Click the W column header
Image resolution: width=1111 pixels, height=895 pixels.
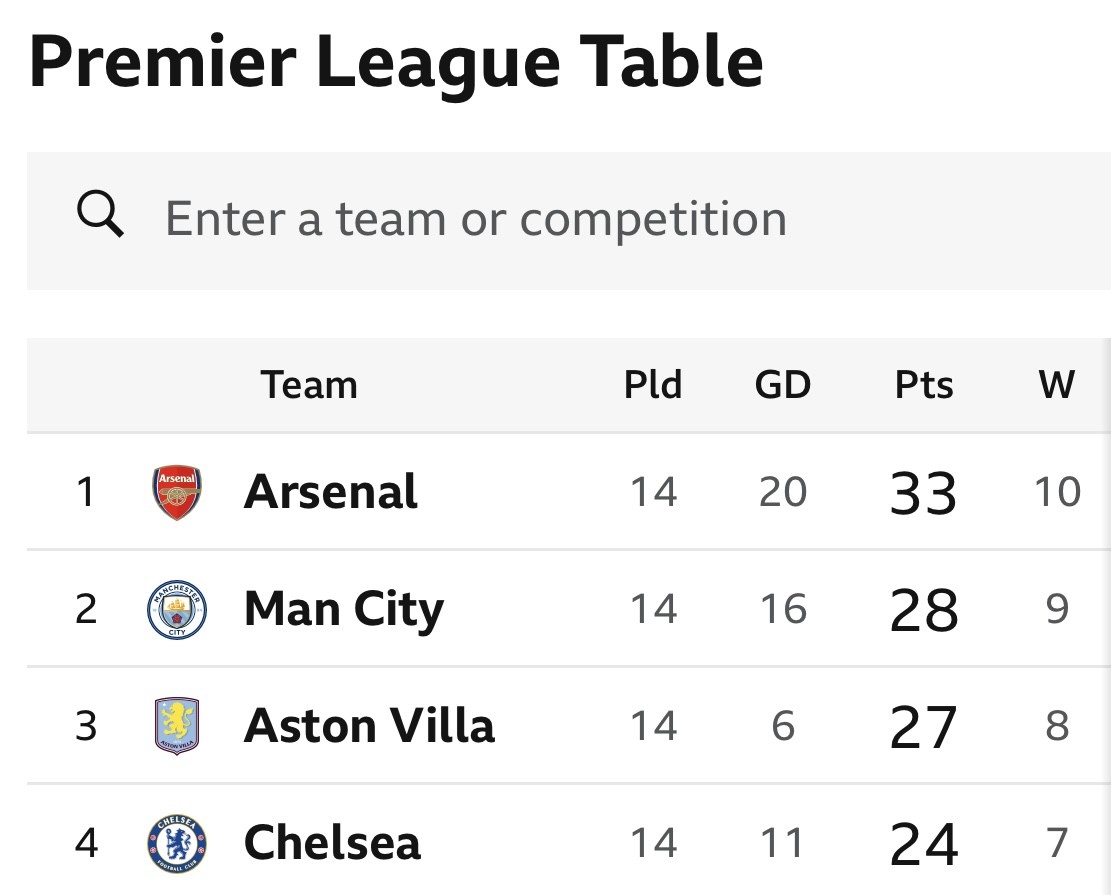[x=1057, y=385]
